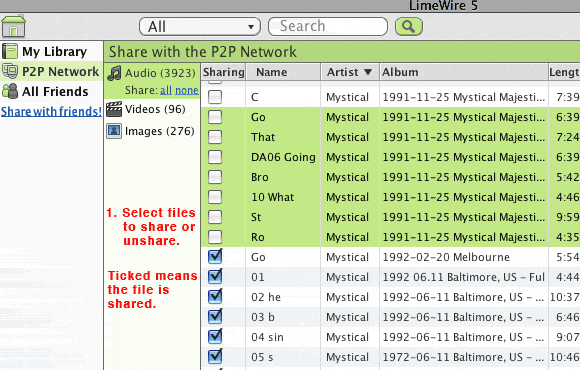Untick sharing for 05 s
This screenshot has width=580, height=370.
215,356
